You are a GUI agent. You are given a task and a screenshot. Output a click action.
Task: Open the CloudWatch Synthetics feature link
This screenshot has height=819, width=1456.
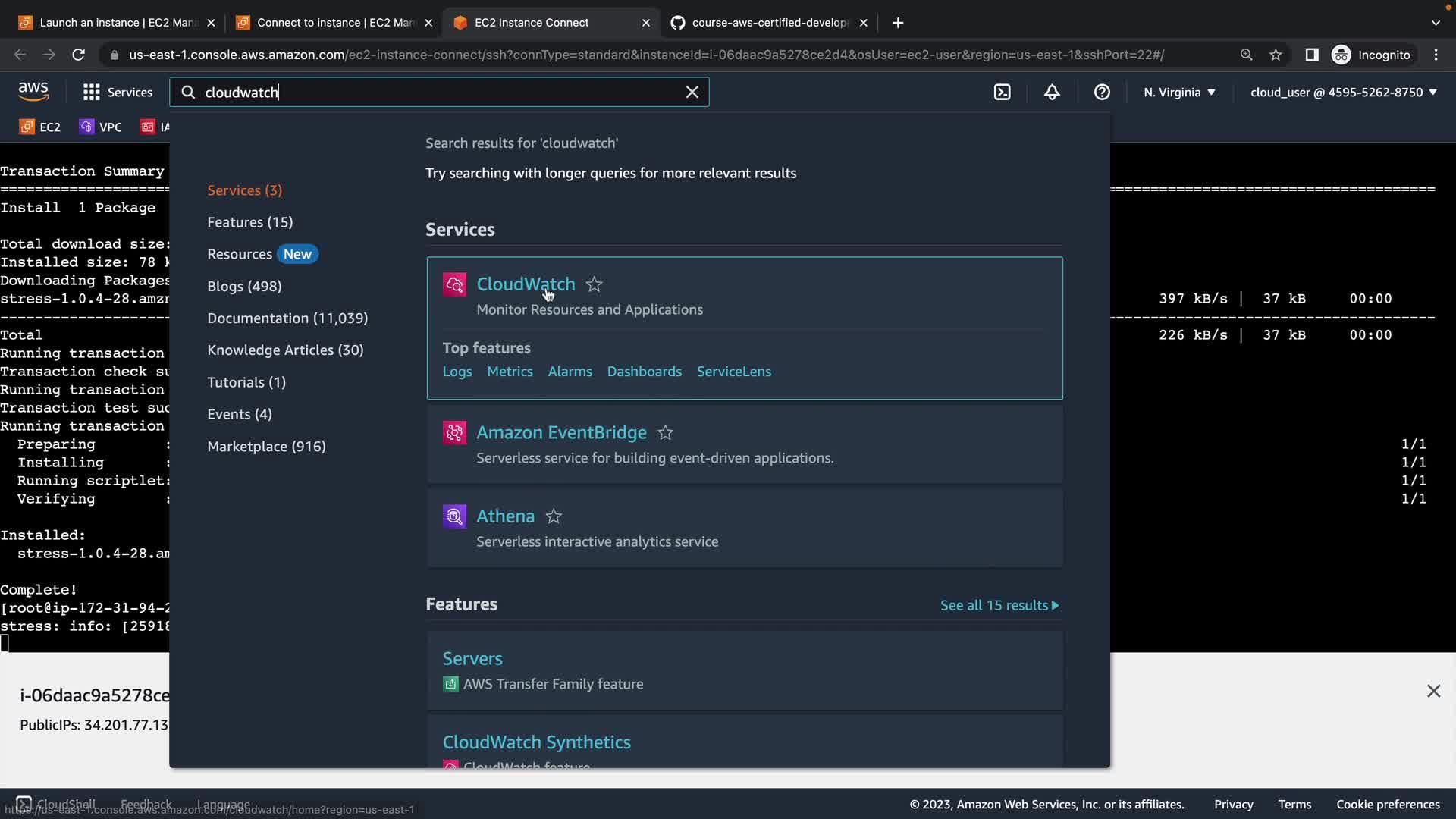pos(536,742)
